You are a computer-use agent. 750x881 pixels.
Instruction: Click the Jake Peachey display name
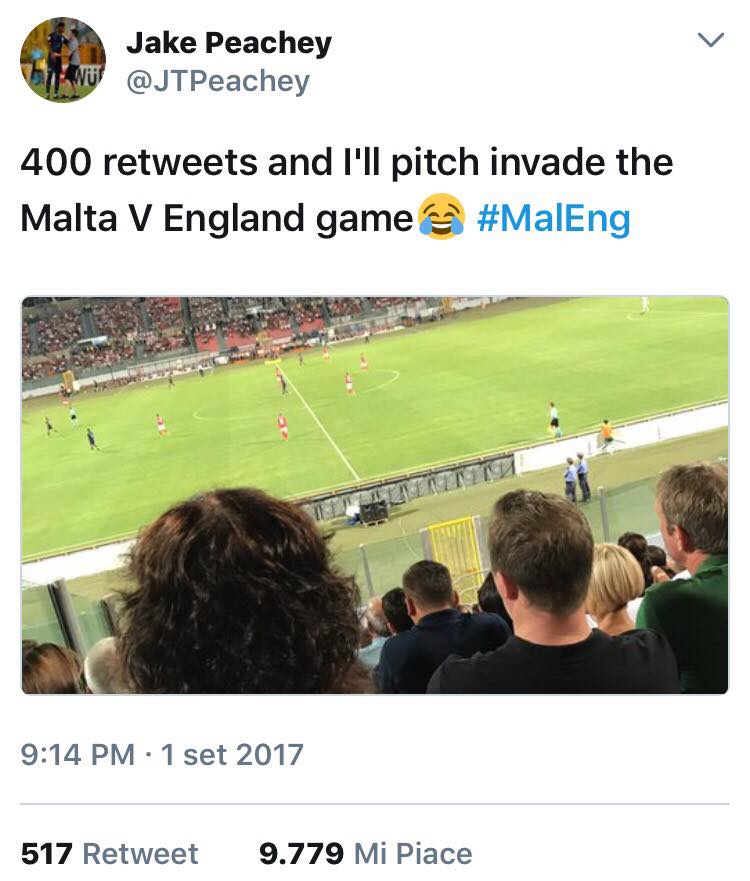click(x=228, y=43)
